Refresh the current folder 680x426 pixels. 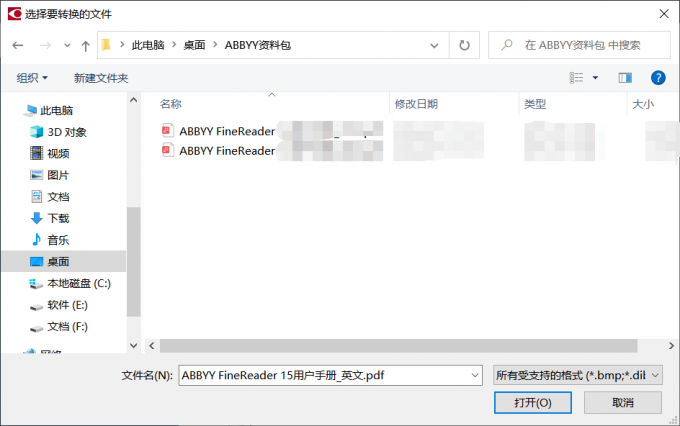click(x=464, y=45)
